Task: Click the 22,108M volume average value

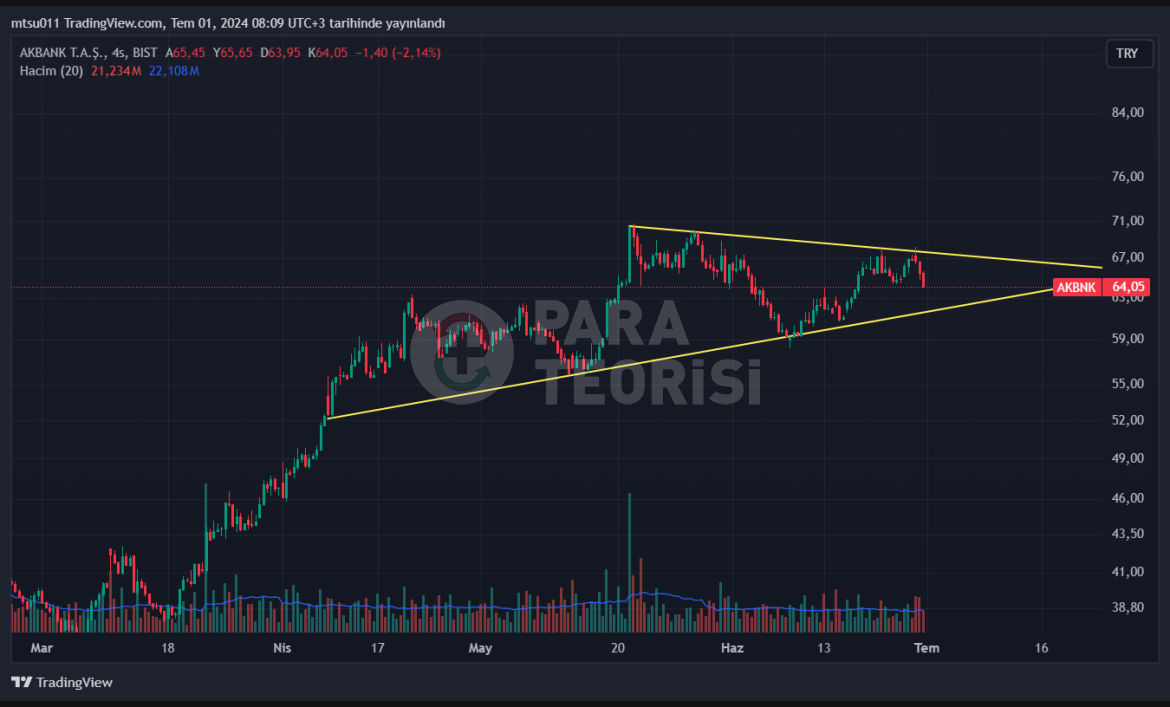Action: click(174, 71)
